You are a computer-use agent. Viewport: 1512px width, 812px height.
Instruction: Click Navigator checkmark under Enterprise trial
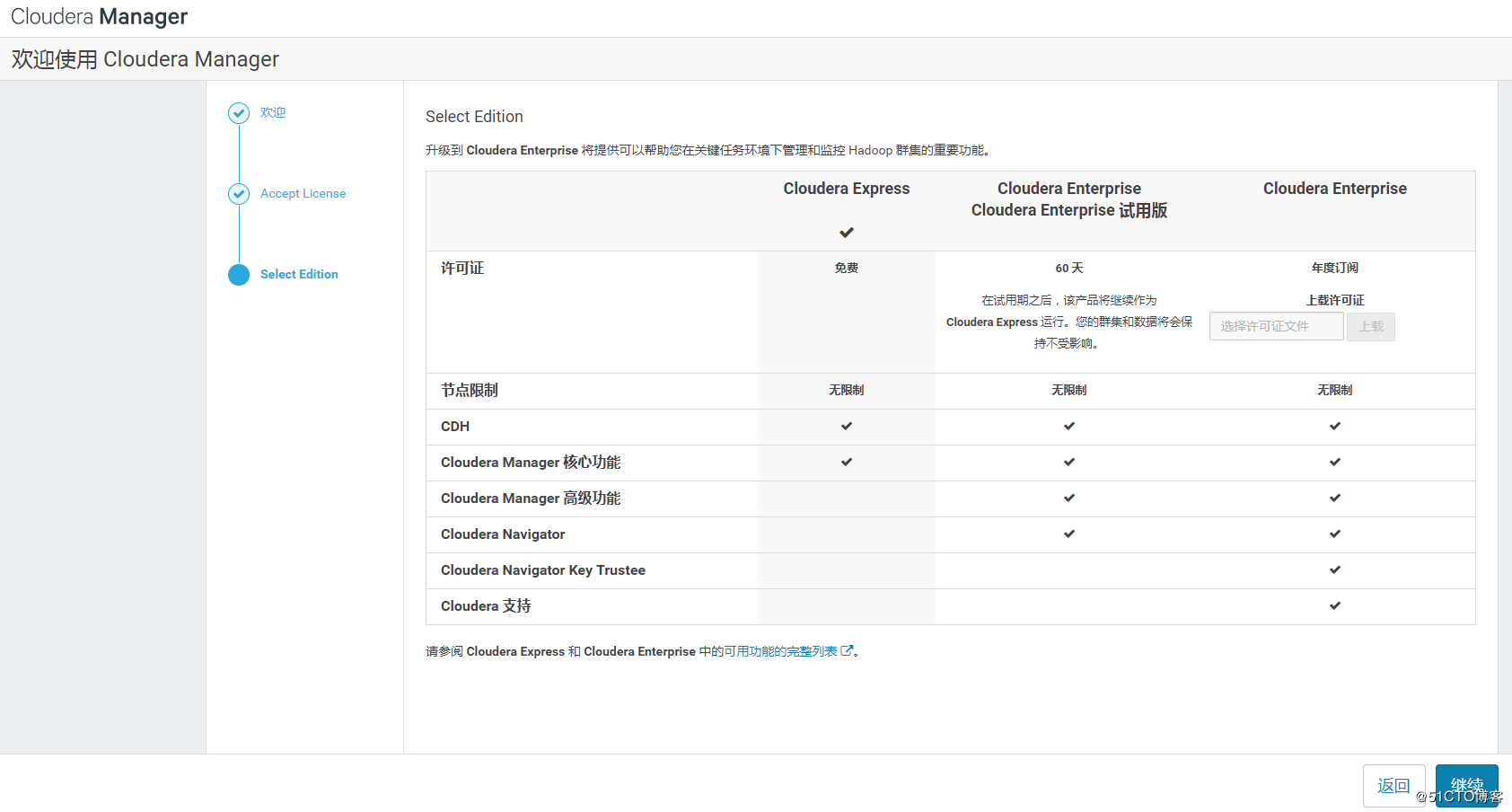[x=1069, y=534]
